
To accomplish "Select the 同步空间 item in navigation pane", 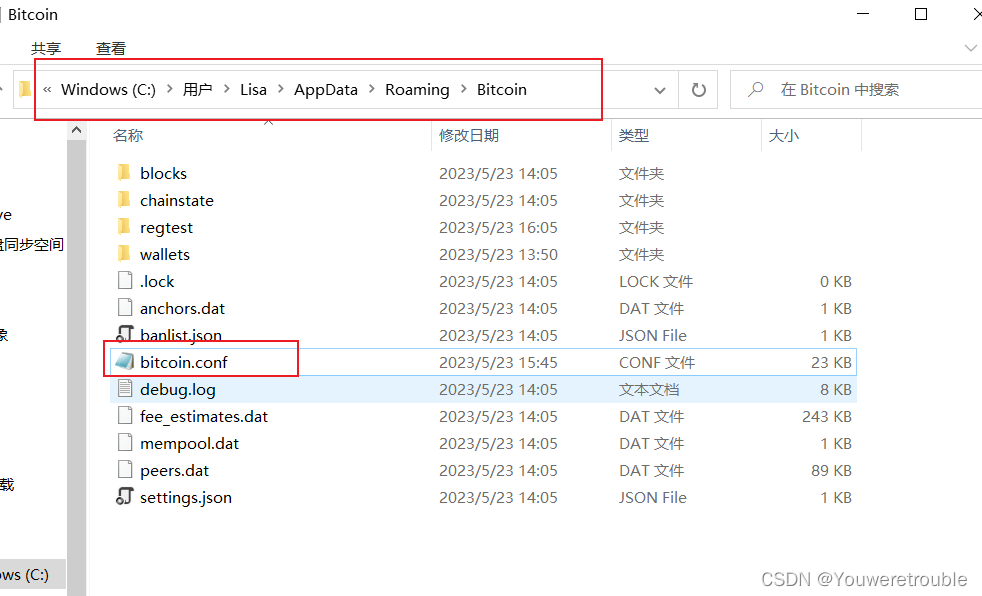I will point(31,244).
